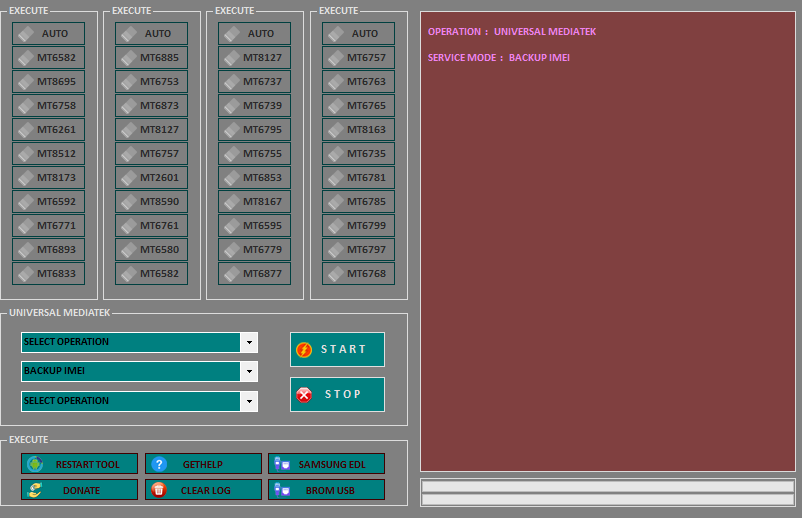Image resolution: width=802 pixels, height=518 pixels.
Task: Choose the MT6763 chipset
Action: 359,81
